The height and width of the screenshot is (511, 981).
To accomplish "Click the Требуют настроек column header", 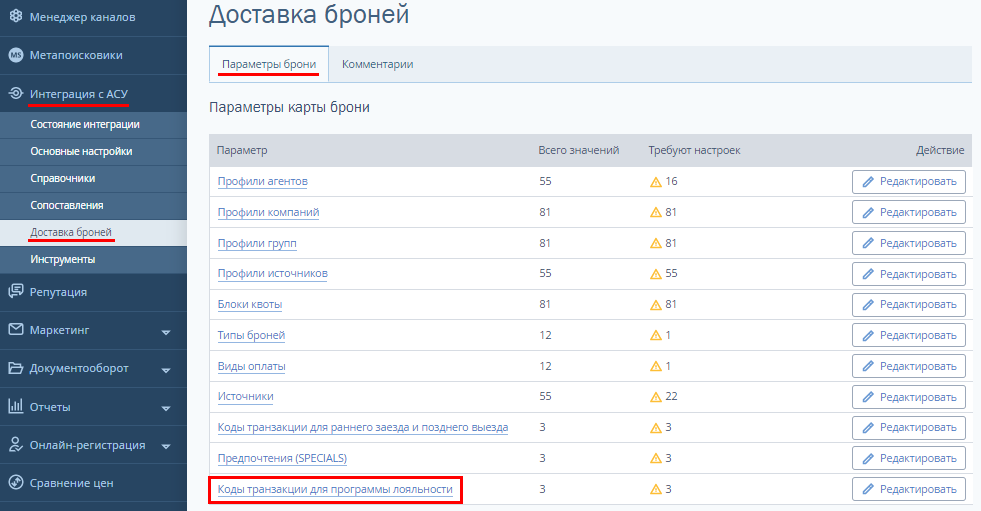I will click(694, 150).
